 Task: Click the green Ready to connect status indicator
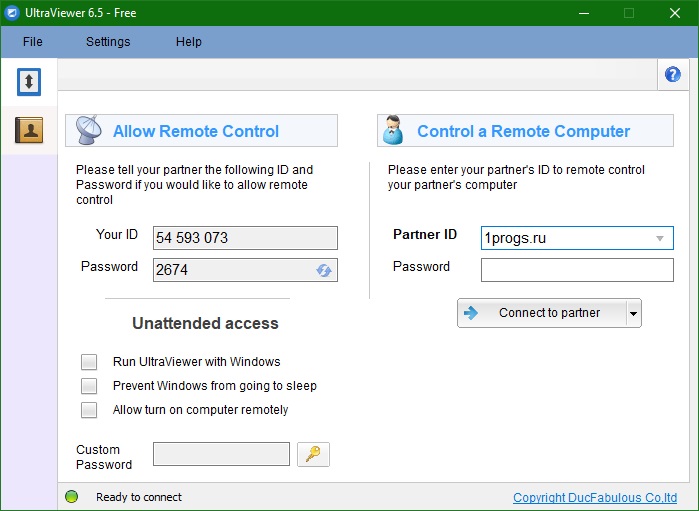(72, 497)
